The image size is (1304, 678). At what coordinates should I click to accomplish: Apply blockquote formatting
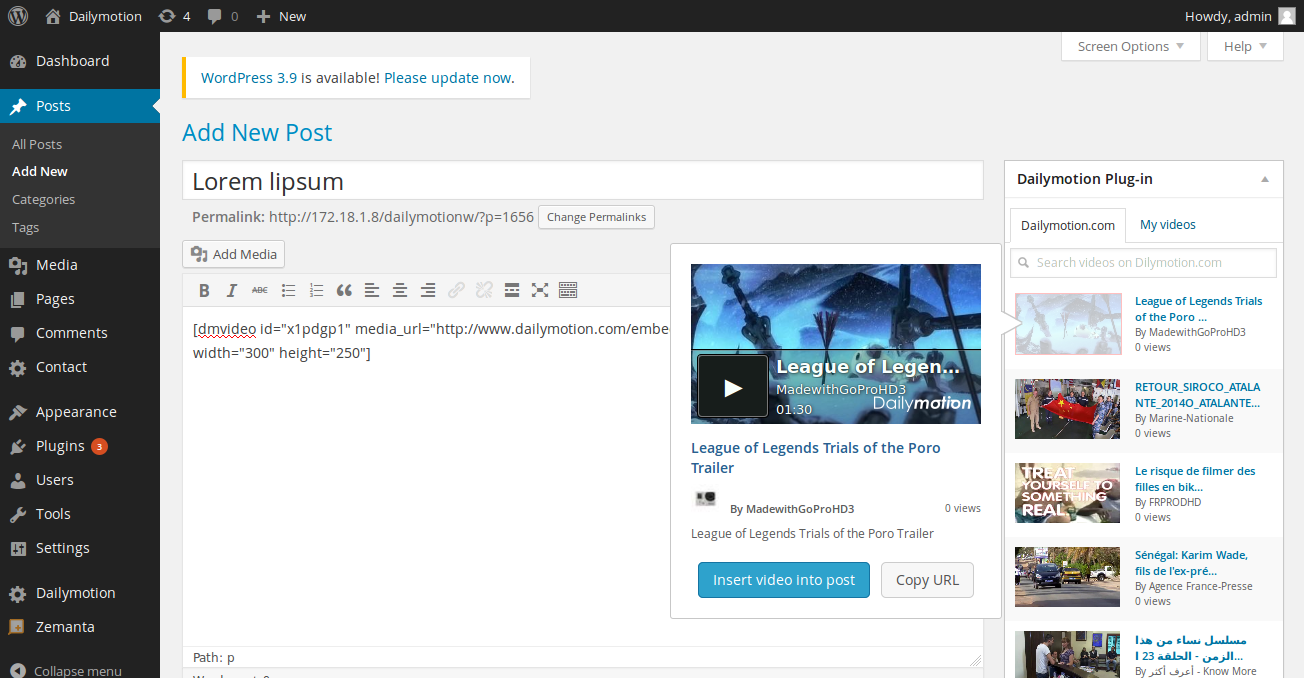(344, 291)
